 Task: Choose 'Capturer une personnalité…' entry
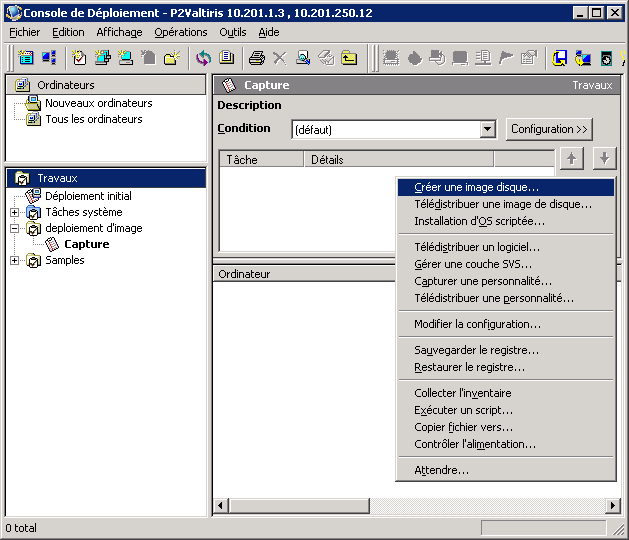coord(506,281)
